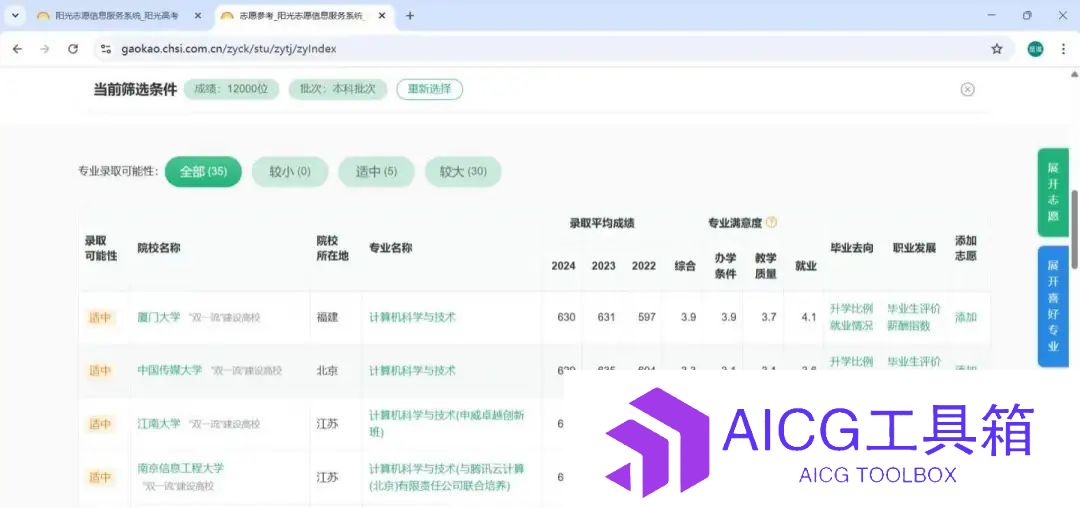Image resolution: width=1080 pixels, height=508 pixels.
Task: Click 福建 location cell
Action: [327, 317]
